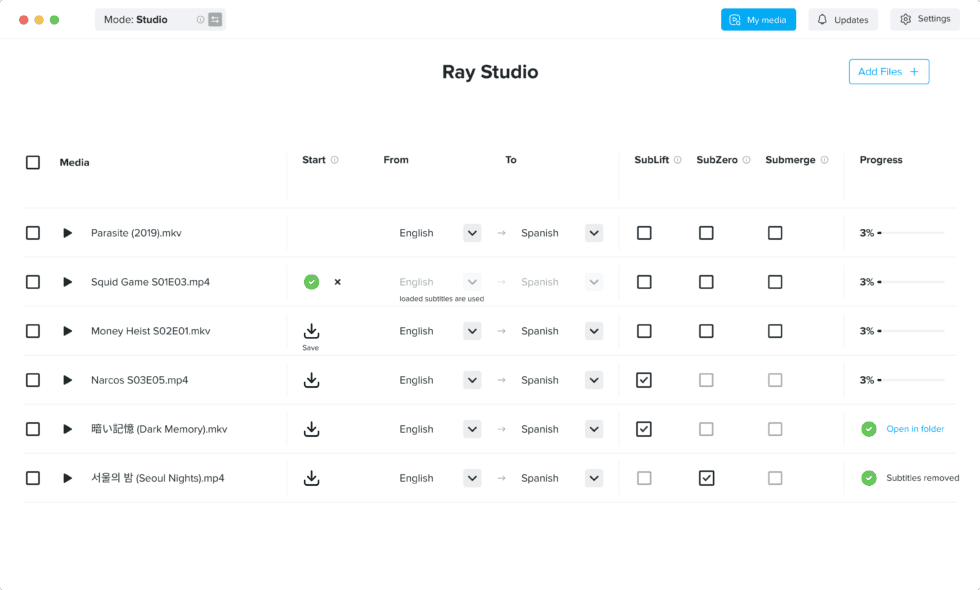
Task: Click Narcos progress bar at 3%
Action: pos(911,380)
